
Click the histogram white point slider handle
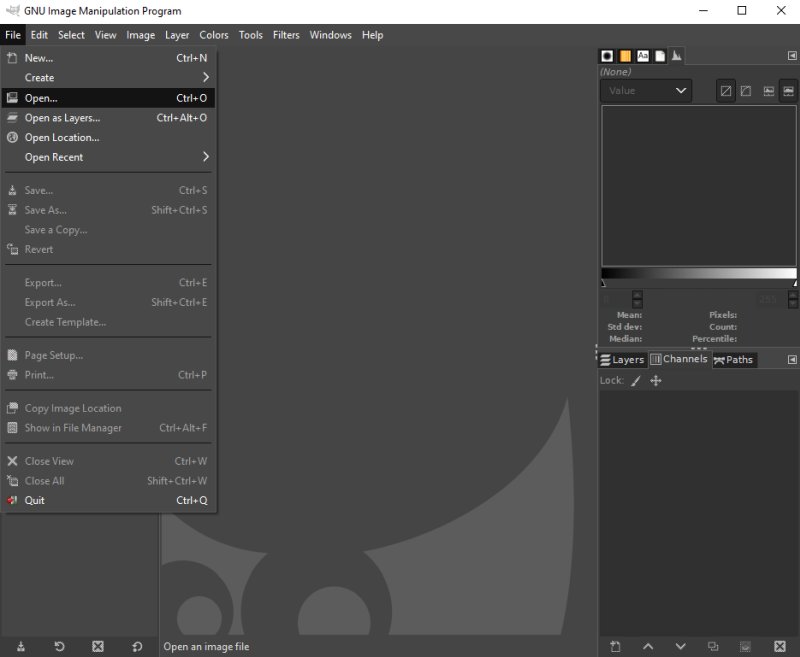tap(794, 283)
